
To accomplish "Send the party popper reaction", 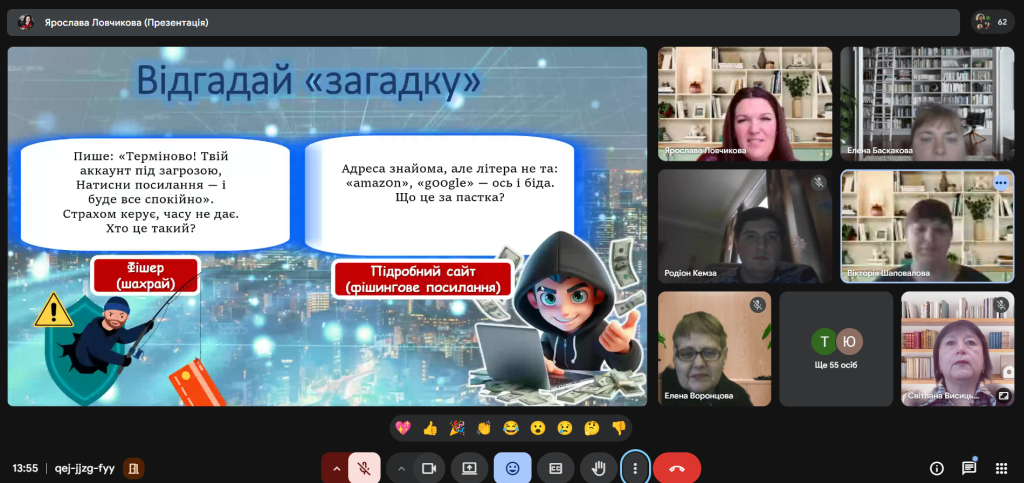I will click(457, 428).
